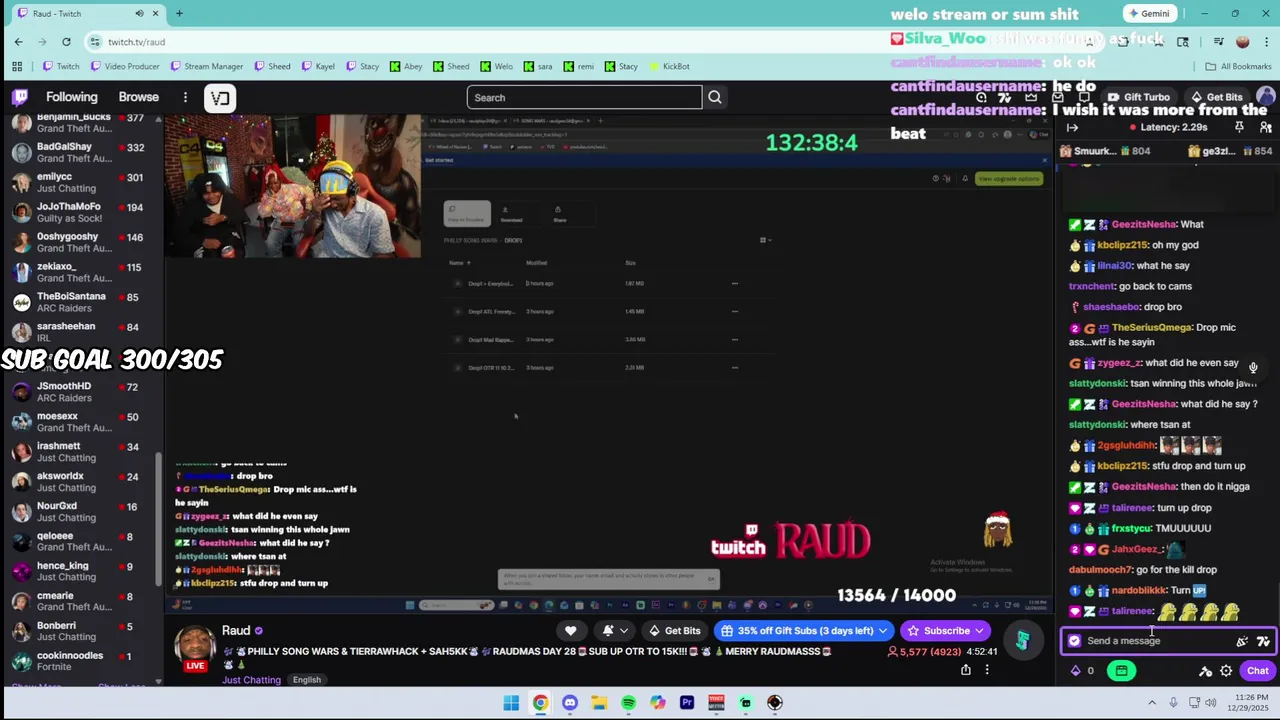Open the All Bookmarks folder
Viewport: 1280px width, 720px height.
pos(1238,66)
